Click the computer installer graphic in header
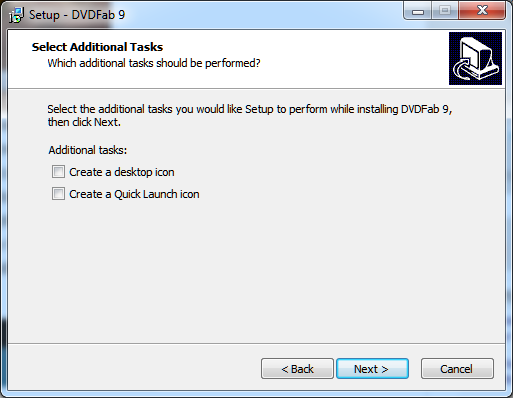The width and height of the screenshot is (513, 398). (475, 58)
